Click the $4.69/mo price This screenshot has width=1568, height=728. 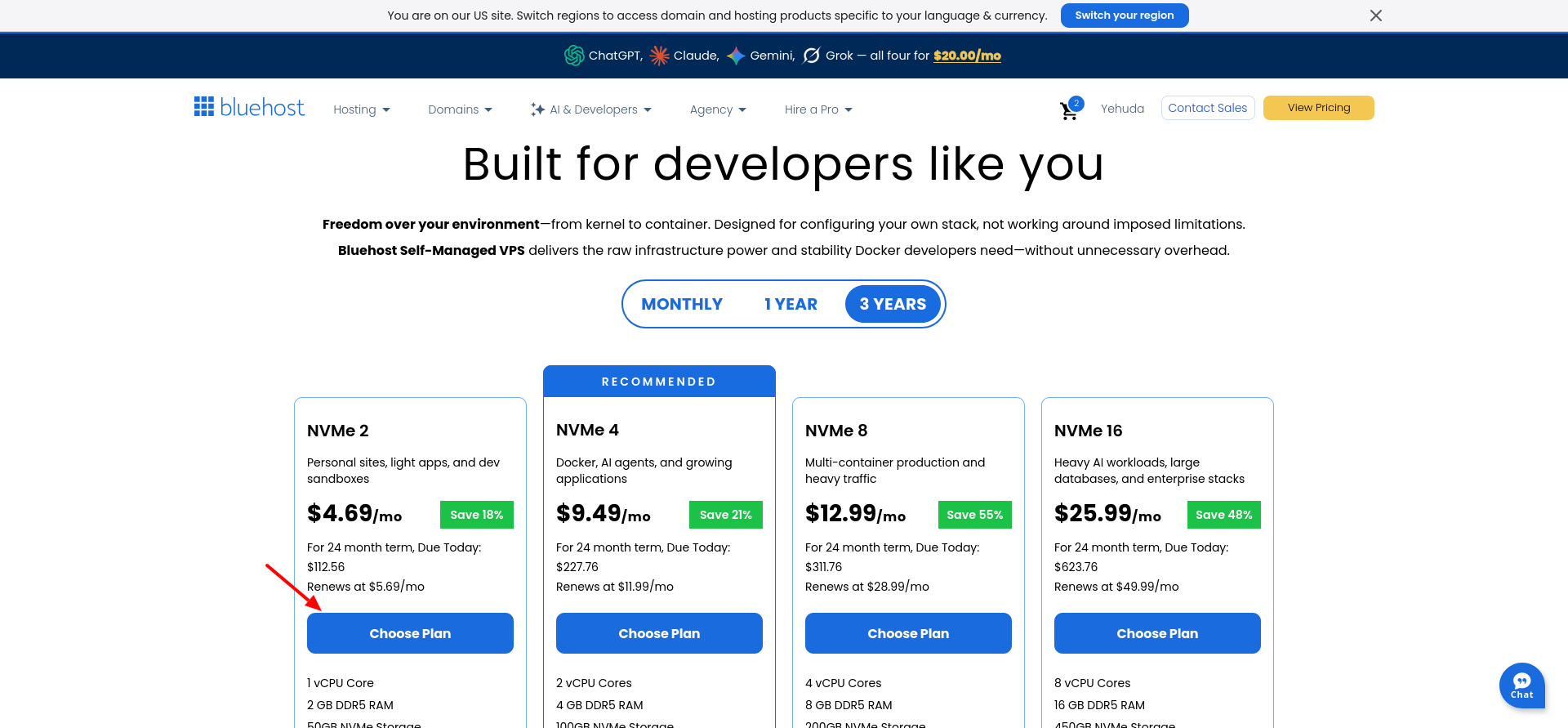pyautogui.click(x=354, y=514)
